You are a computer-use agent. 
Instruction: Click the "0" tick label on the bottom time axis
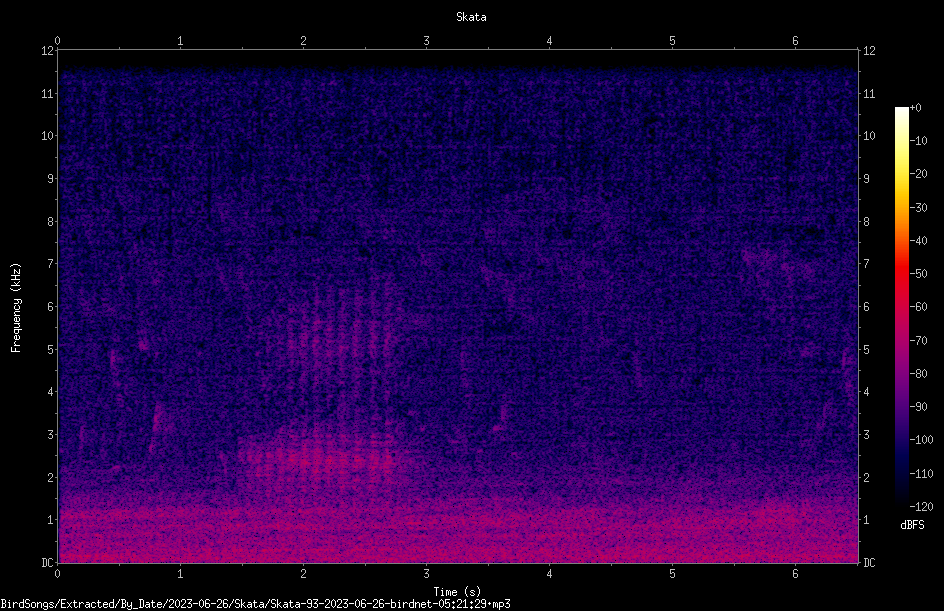coord(57,574)
